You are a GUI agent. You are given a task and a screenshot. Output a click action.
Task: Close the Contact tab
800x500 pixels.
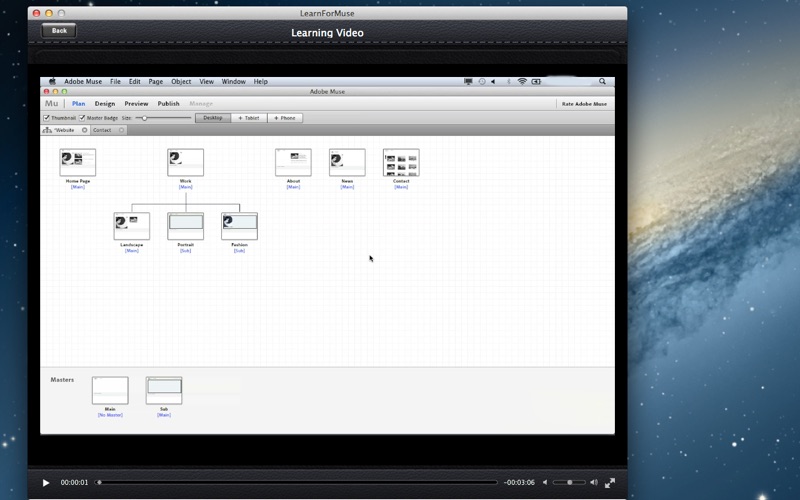click(121, 130)
